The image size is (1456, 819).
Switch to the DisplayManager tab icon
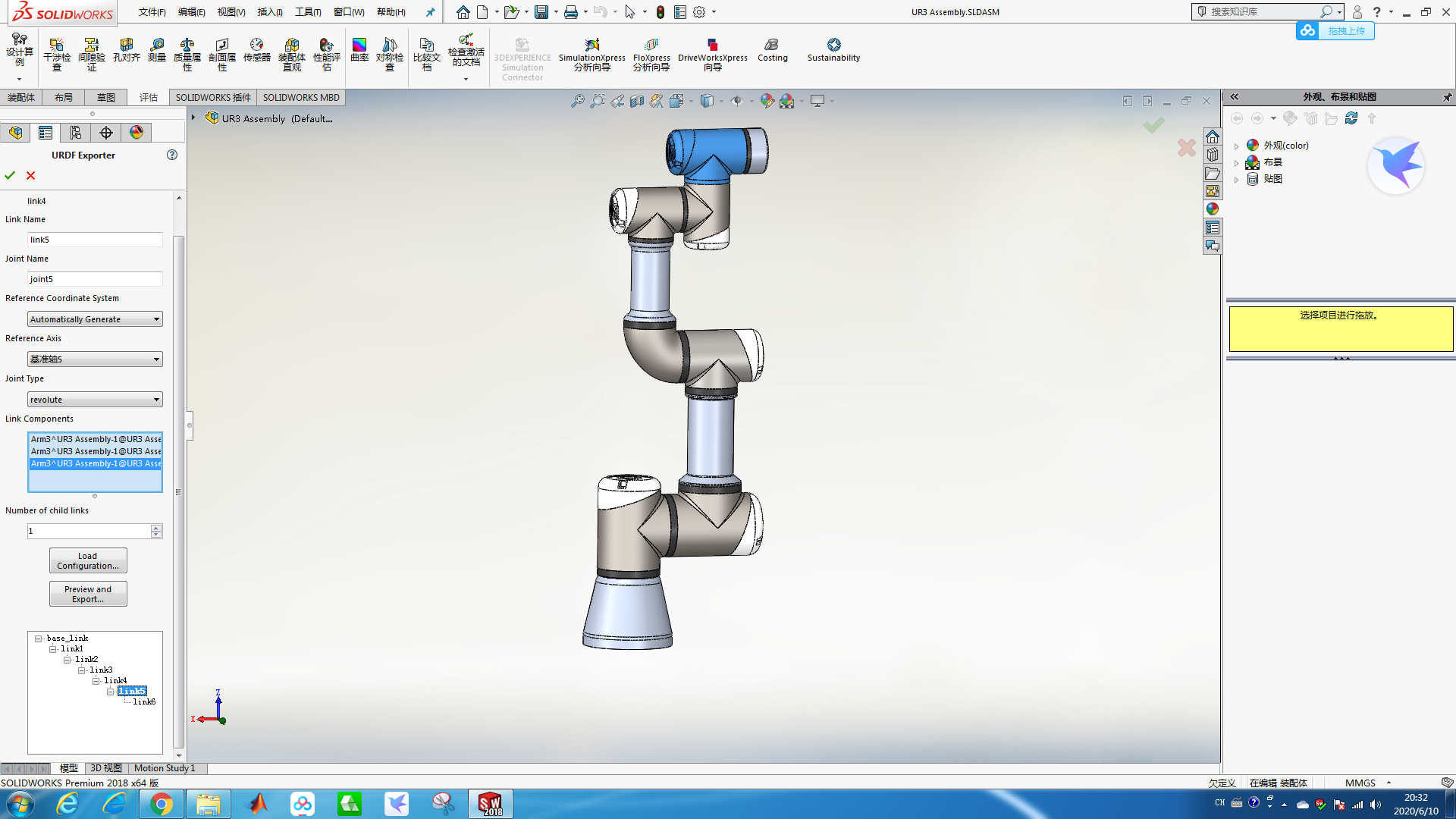click(136, 133)
